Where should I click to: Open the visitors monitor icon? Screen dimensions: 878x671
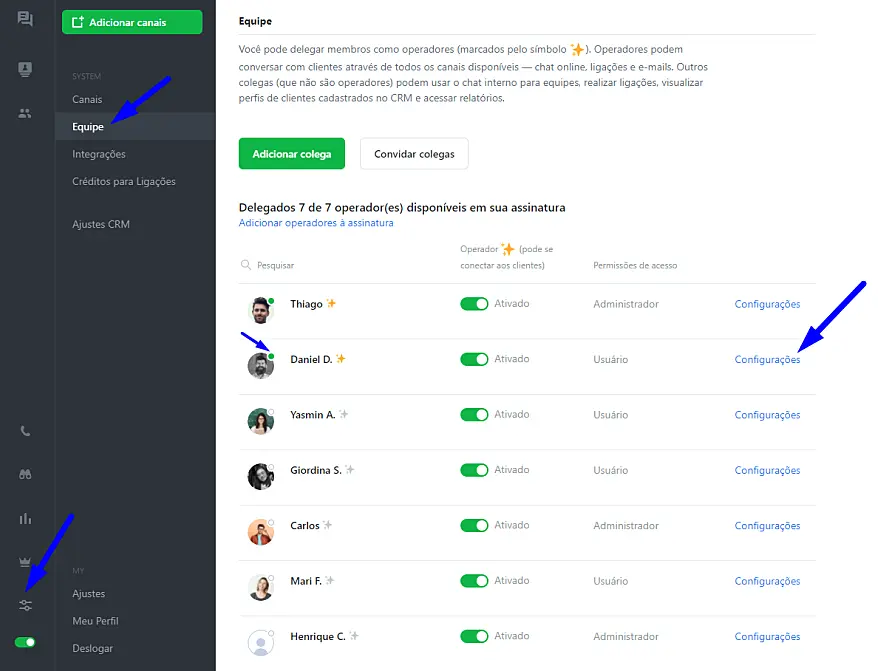tap(25, 69)
